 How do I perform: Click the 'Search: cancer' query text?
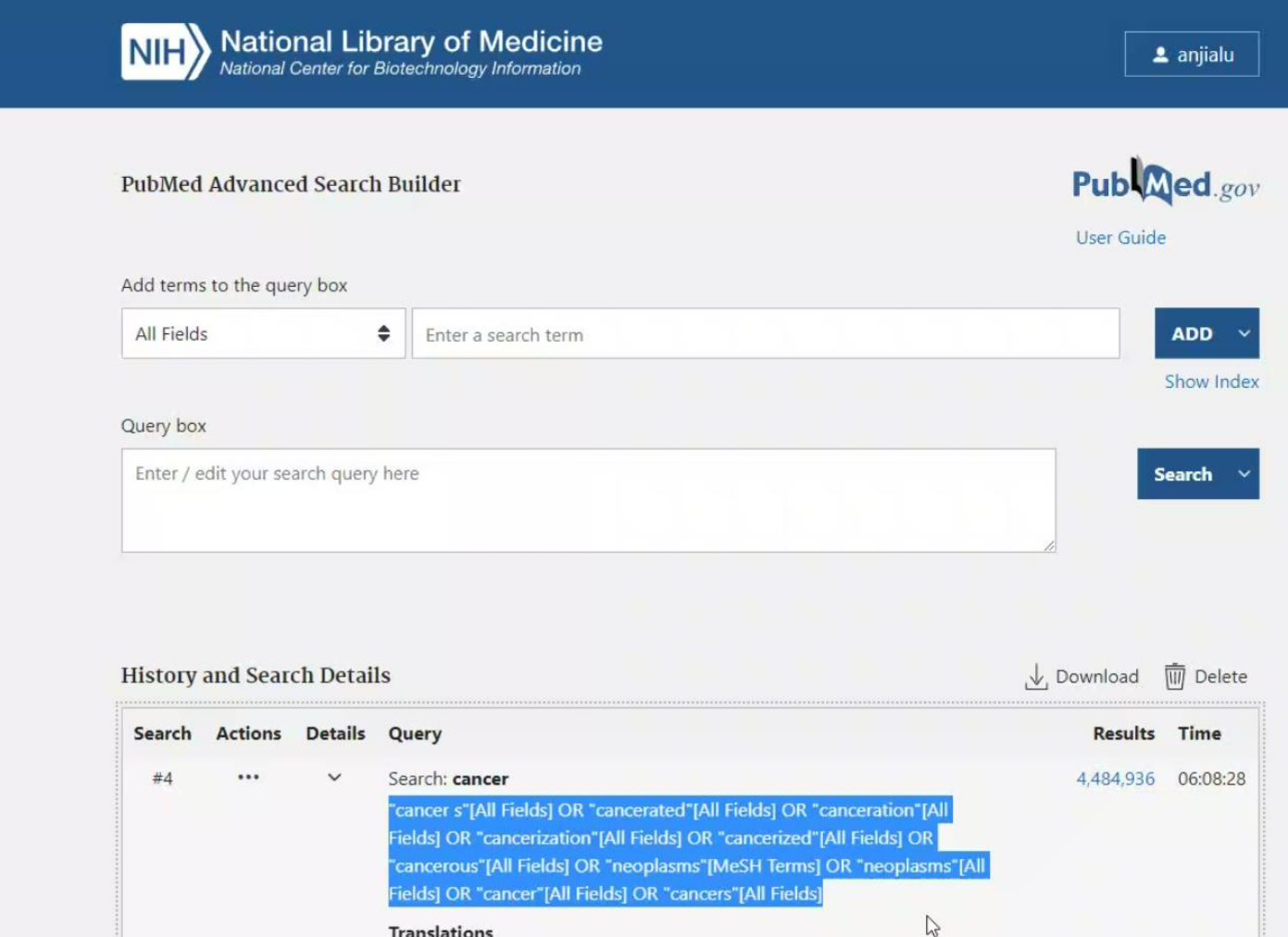448,779
